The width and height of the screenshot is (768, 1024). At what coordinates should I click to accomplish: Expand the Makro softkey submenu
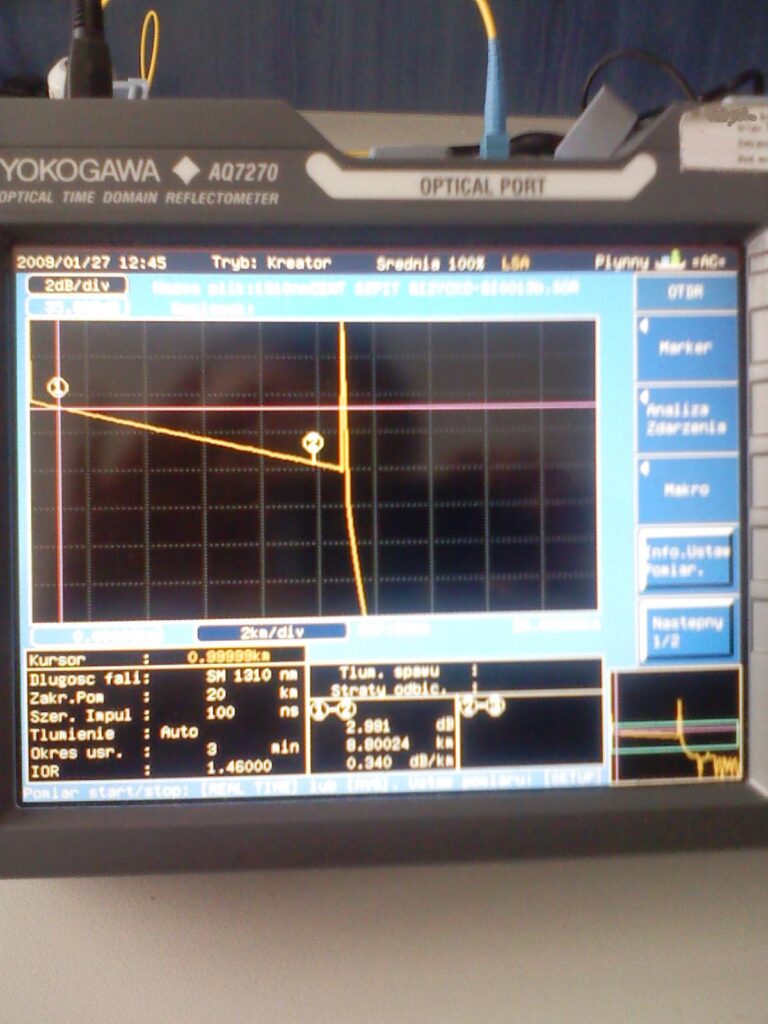tap(686, 490)
